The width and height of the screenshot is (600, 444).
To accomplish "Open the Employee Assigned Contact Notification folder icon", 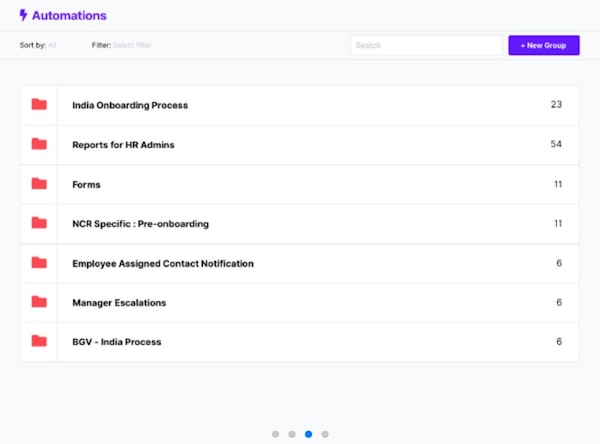I will [39, 263].
